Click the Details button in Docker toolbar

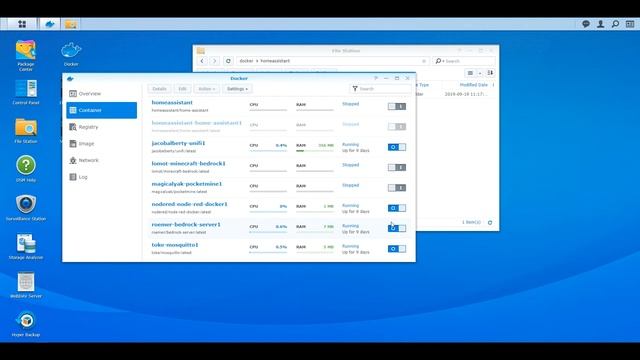click(x=159, y=89)
